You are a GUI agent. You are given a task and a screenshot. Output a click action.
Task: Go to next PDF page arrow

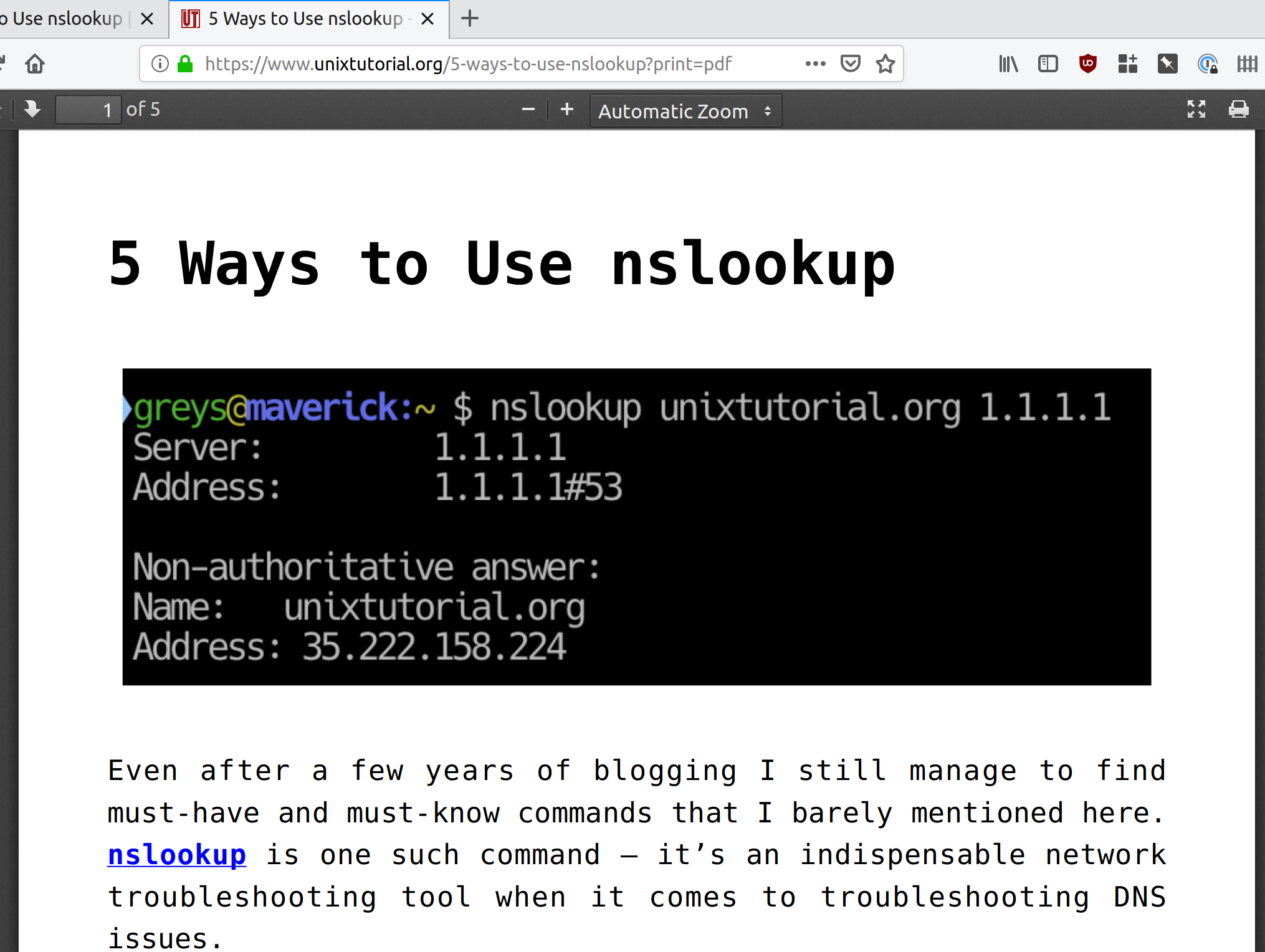32,109
